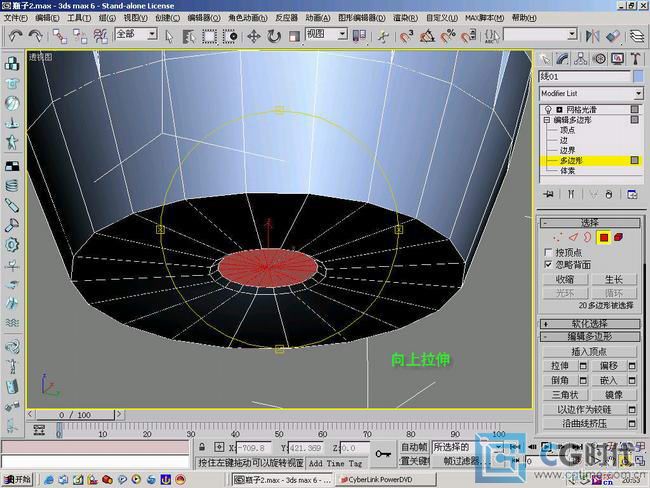Screen dimensions: 650x488
Task: Choose the Vertex selection dots icon
Action: tap(558, 237)
